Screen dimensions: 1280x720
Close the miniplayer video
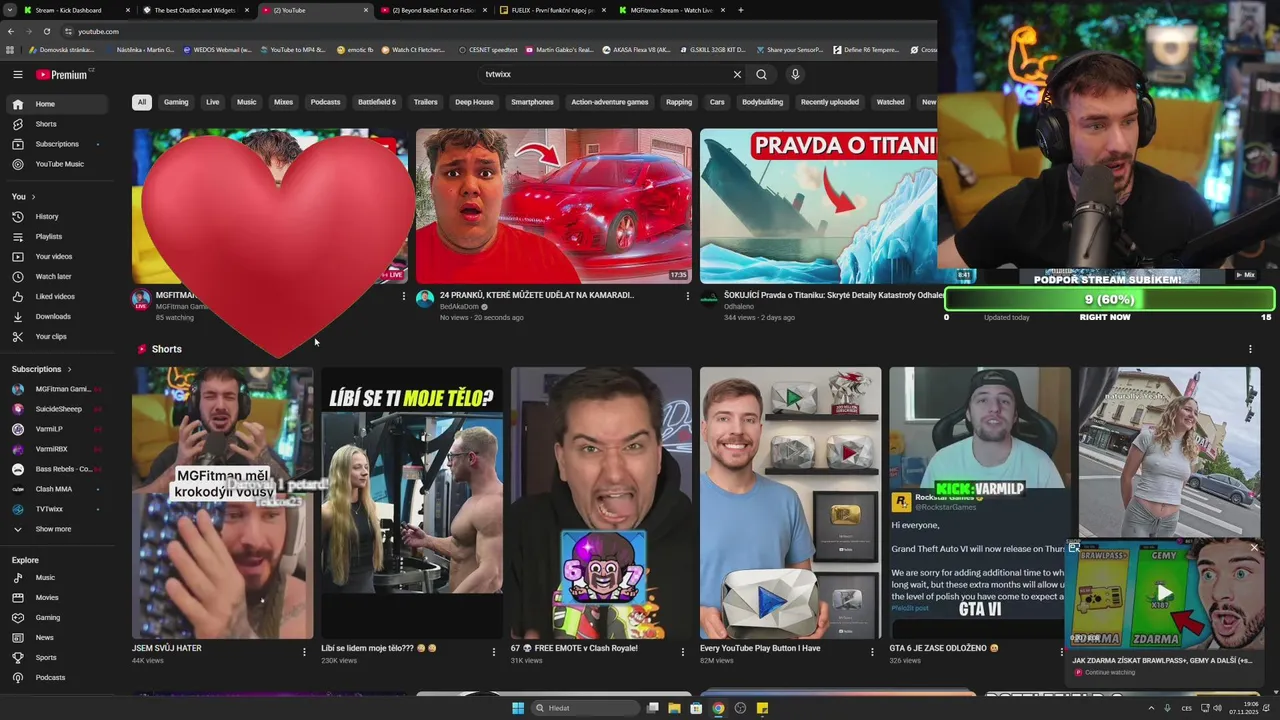pos(1254,548)
